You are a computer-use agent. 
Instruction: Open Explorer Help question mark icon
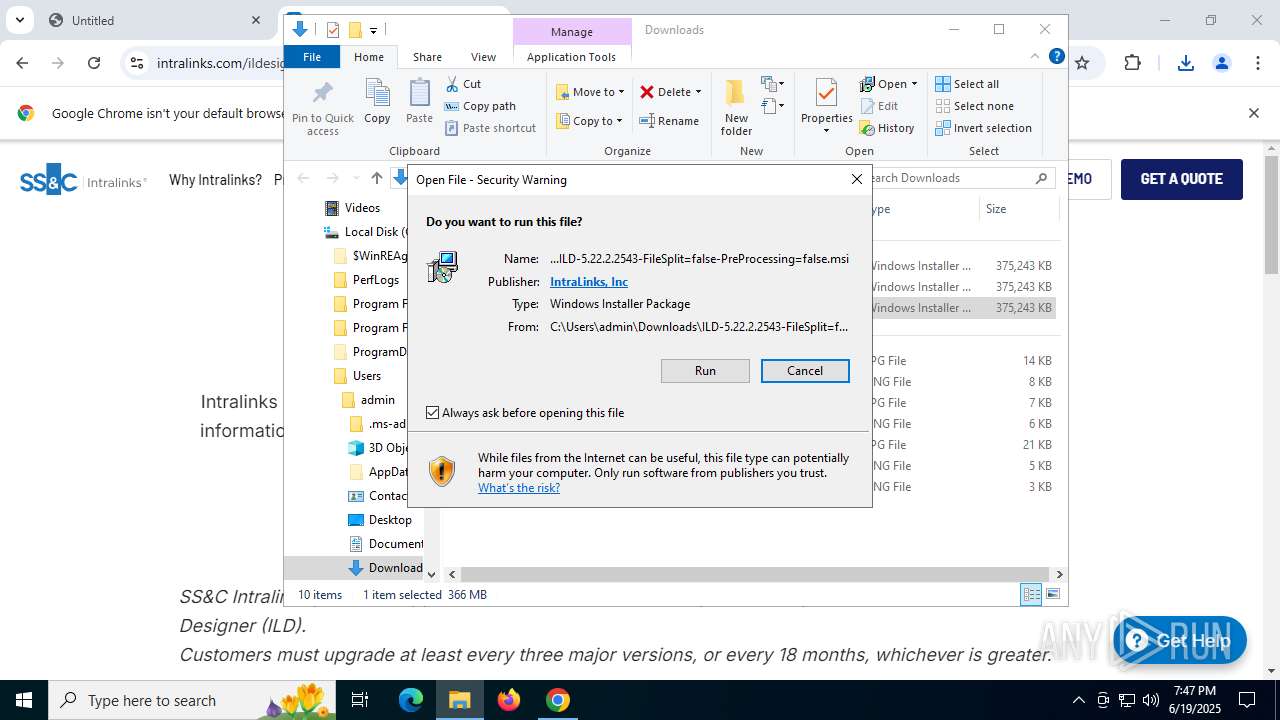(x=1056, y=56)
